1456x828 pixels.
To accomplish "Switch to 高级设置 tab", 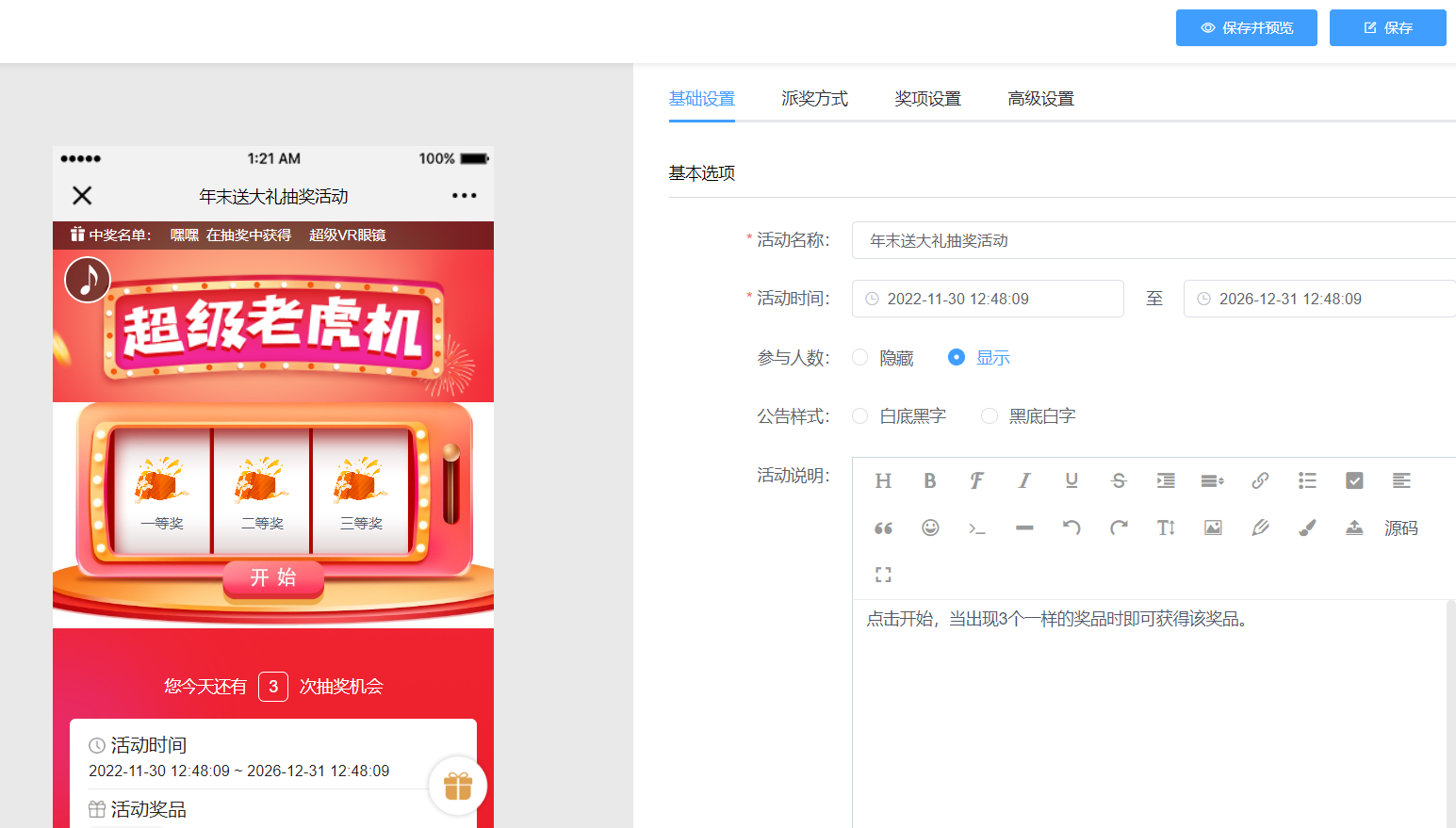I will coord(1041,99).
